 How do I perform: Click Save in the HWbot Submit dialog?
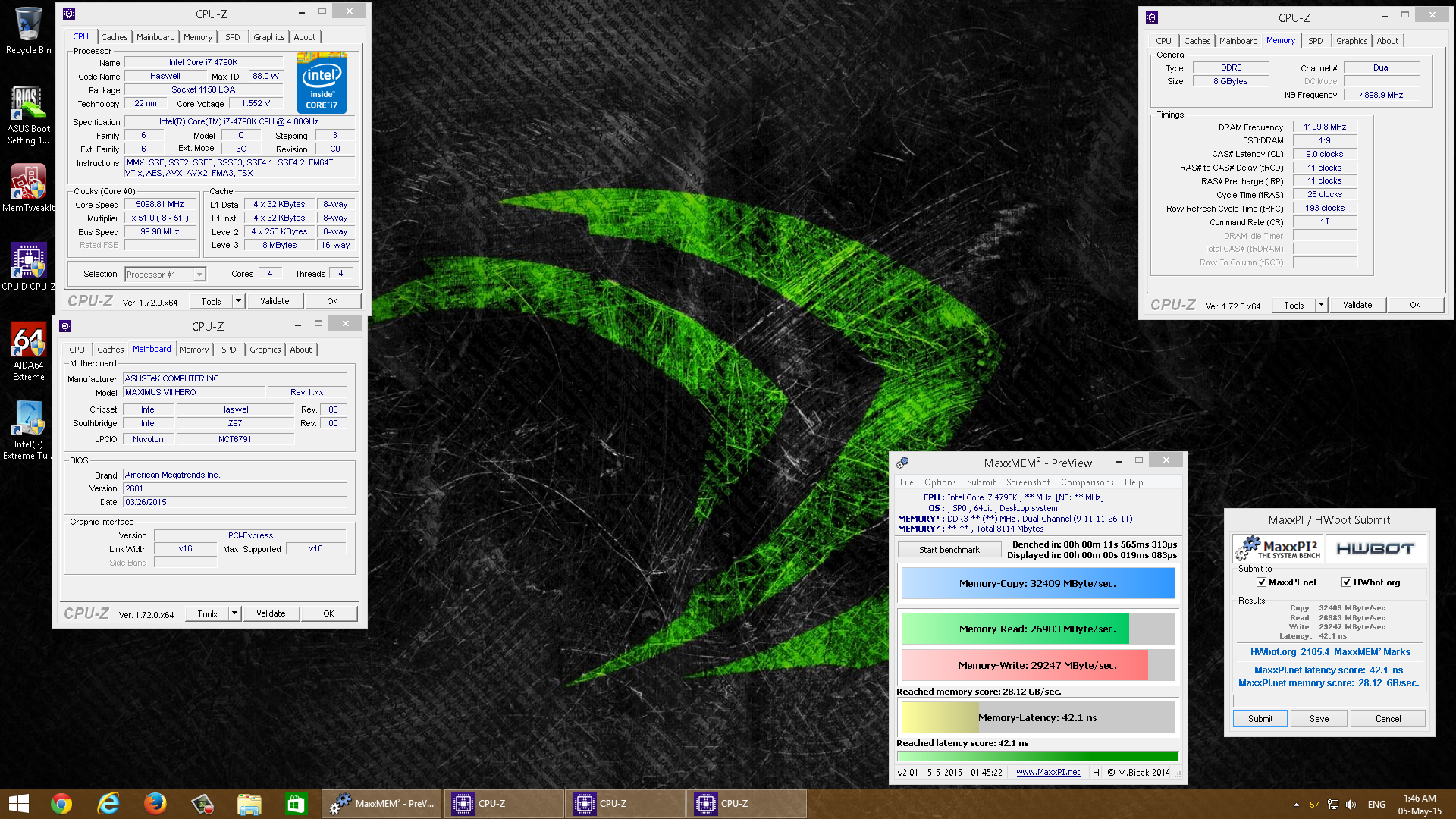click(1319, 719)
